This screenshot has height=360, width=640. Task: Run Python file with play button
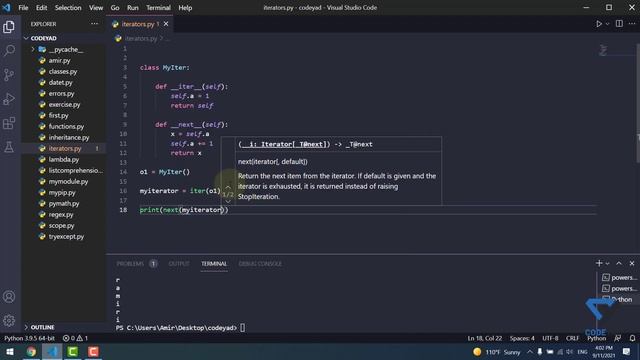pyautogui.click(x=599, y=24)
